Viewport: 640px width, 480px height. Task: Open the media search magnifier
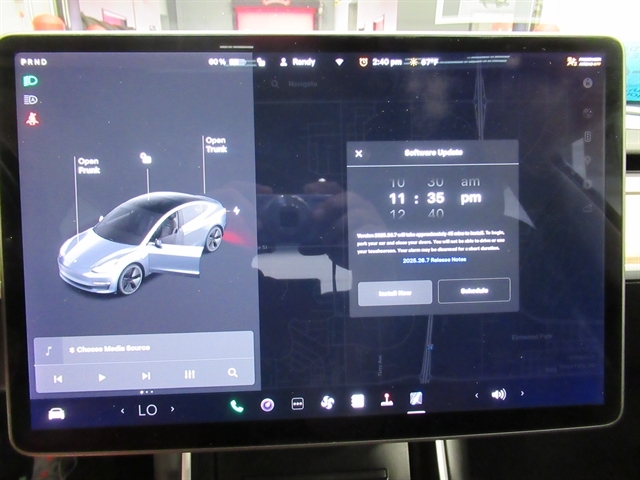(x=233, y=372)
